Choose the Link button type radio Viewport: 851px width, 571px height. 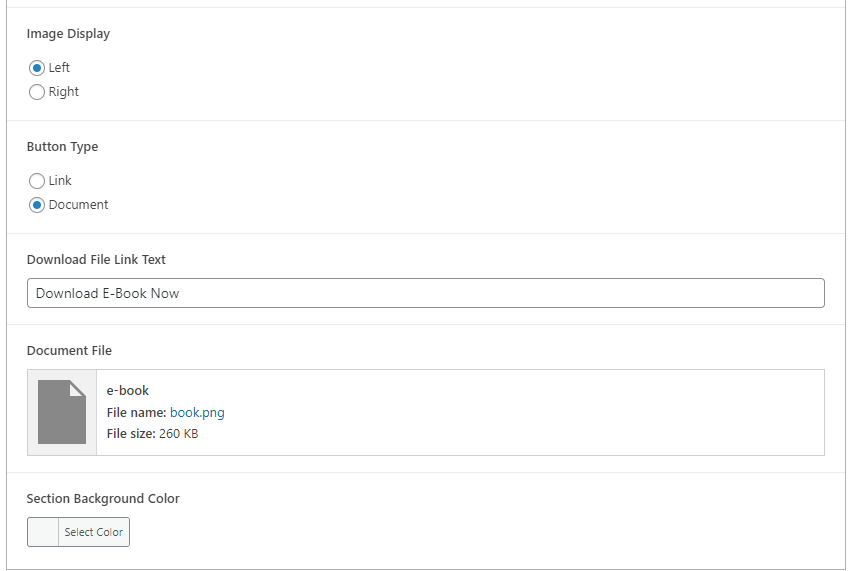37,181
